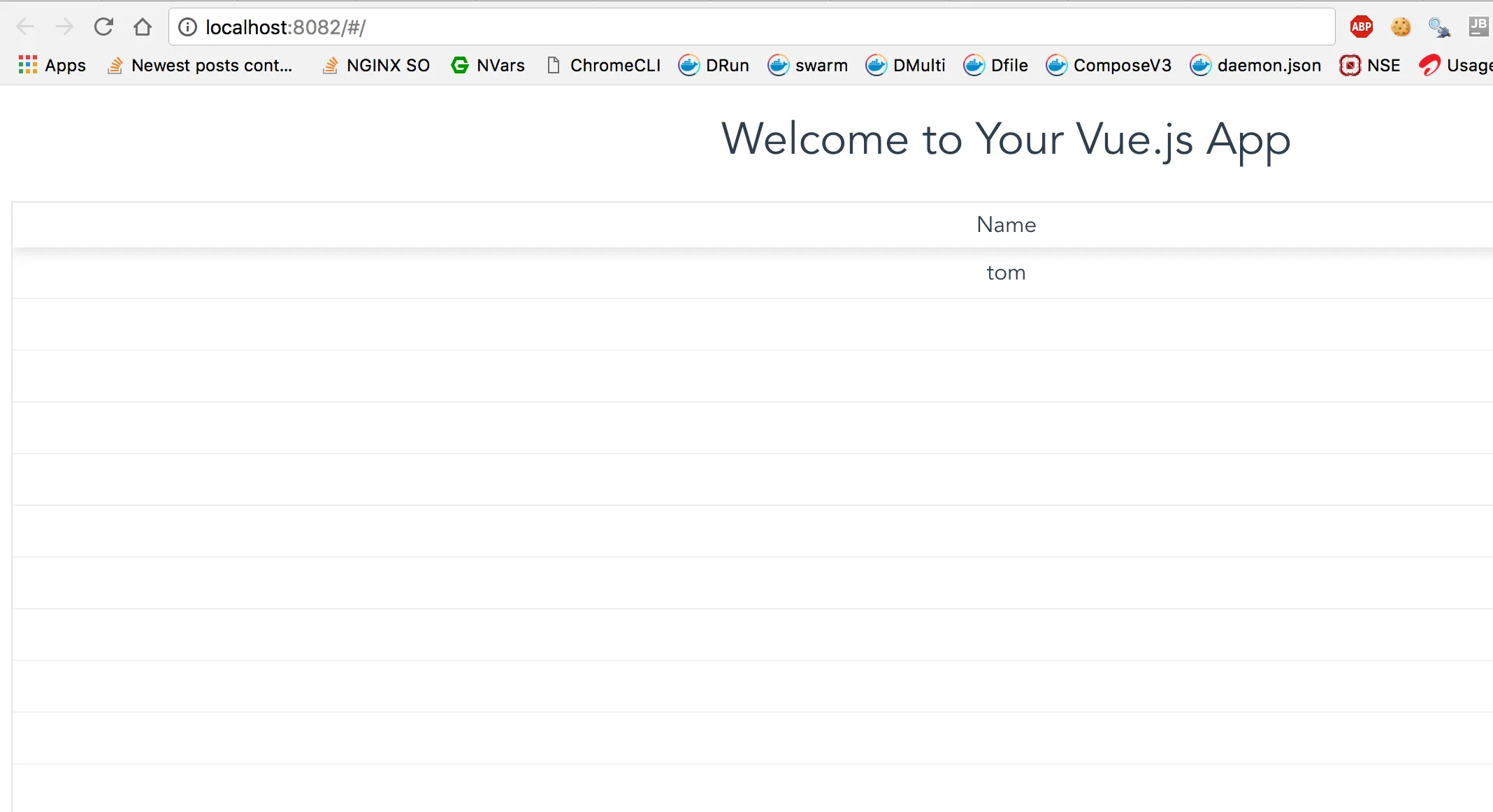Open the ChromeCLI bookmark
Screen dimensions: 1493x812
(x=603, y=66)
